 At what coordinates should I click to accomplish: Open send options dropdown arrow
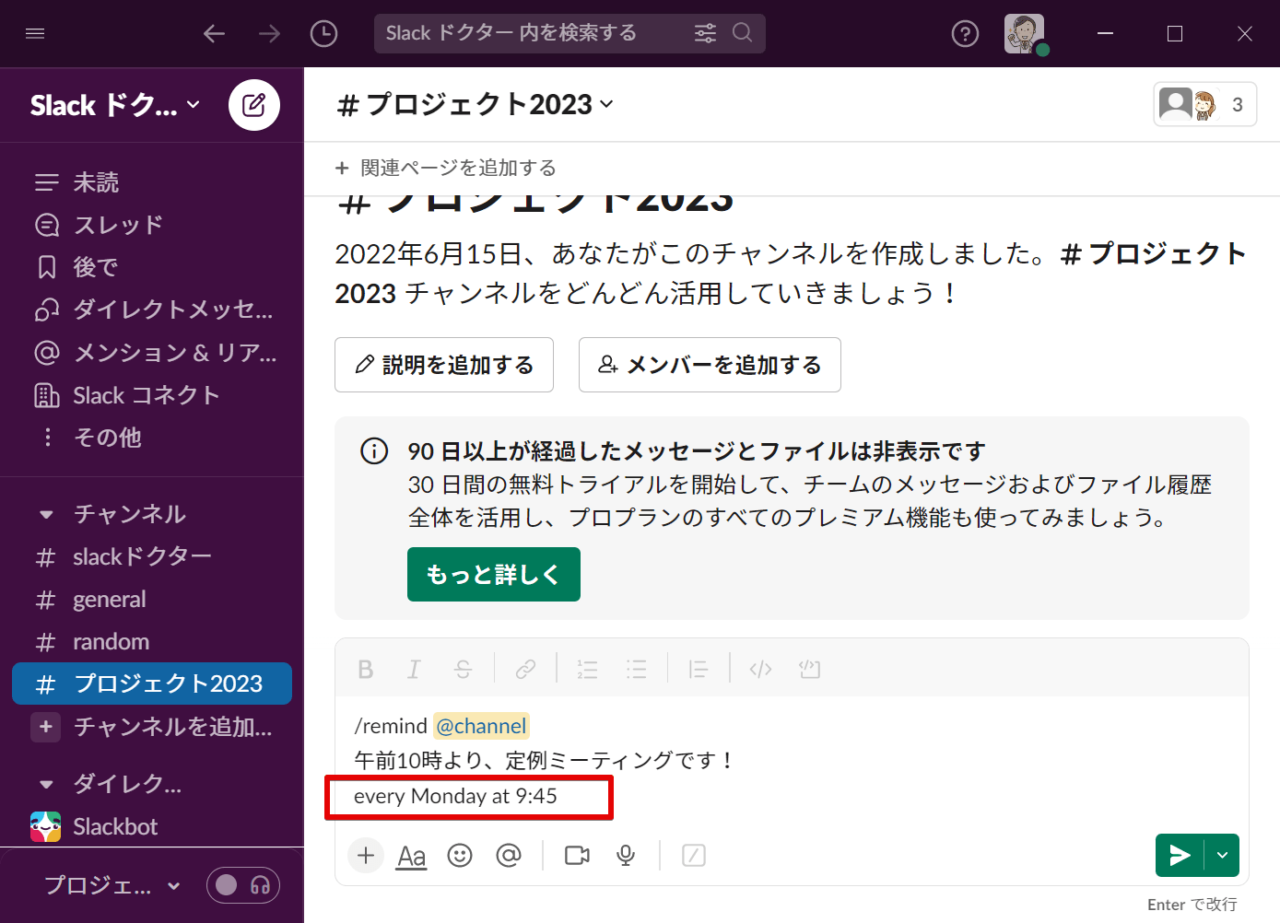pos(1222,855)
